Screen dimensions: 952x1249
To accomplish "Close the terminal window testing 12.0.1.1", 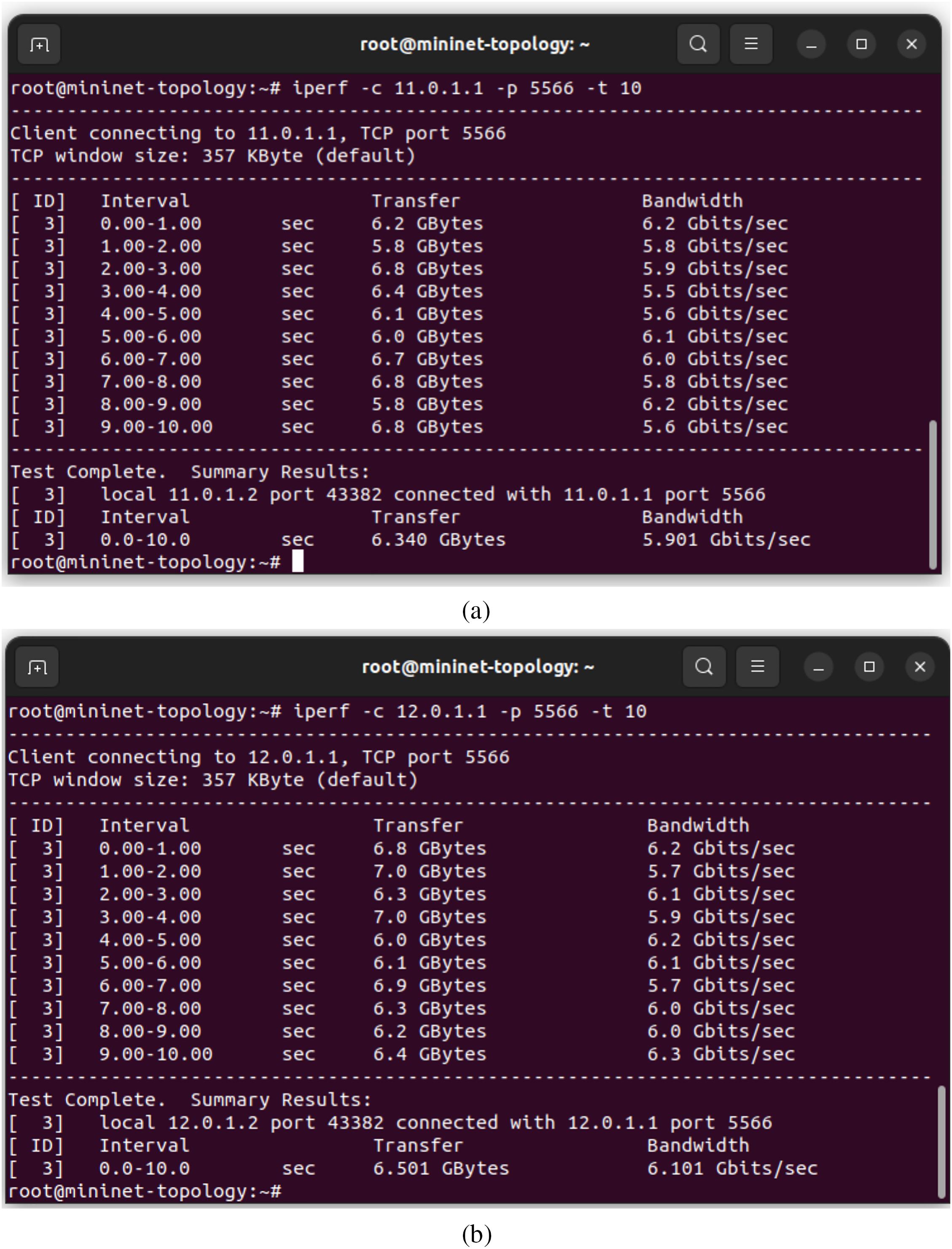I will tap(920, 667).
